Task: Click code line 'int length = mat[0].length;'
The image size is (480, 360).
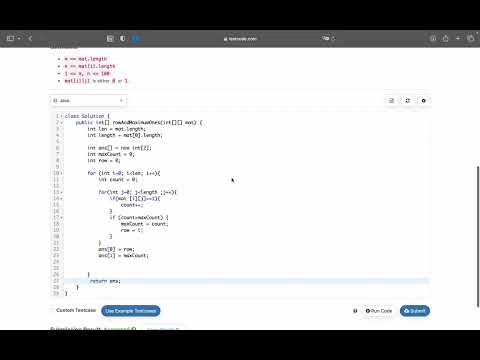Action: [x=125, y=135]
